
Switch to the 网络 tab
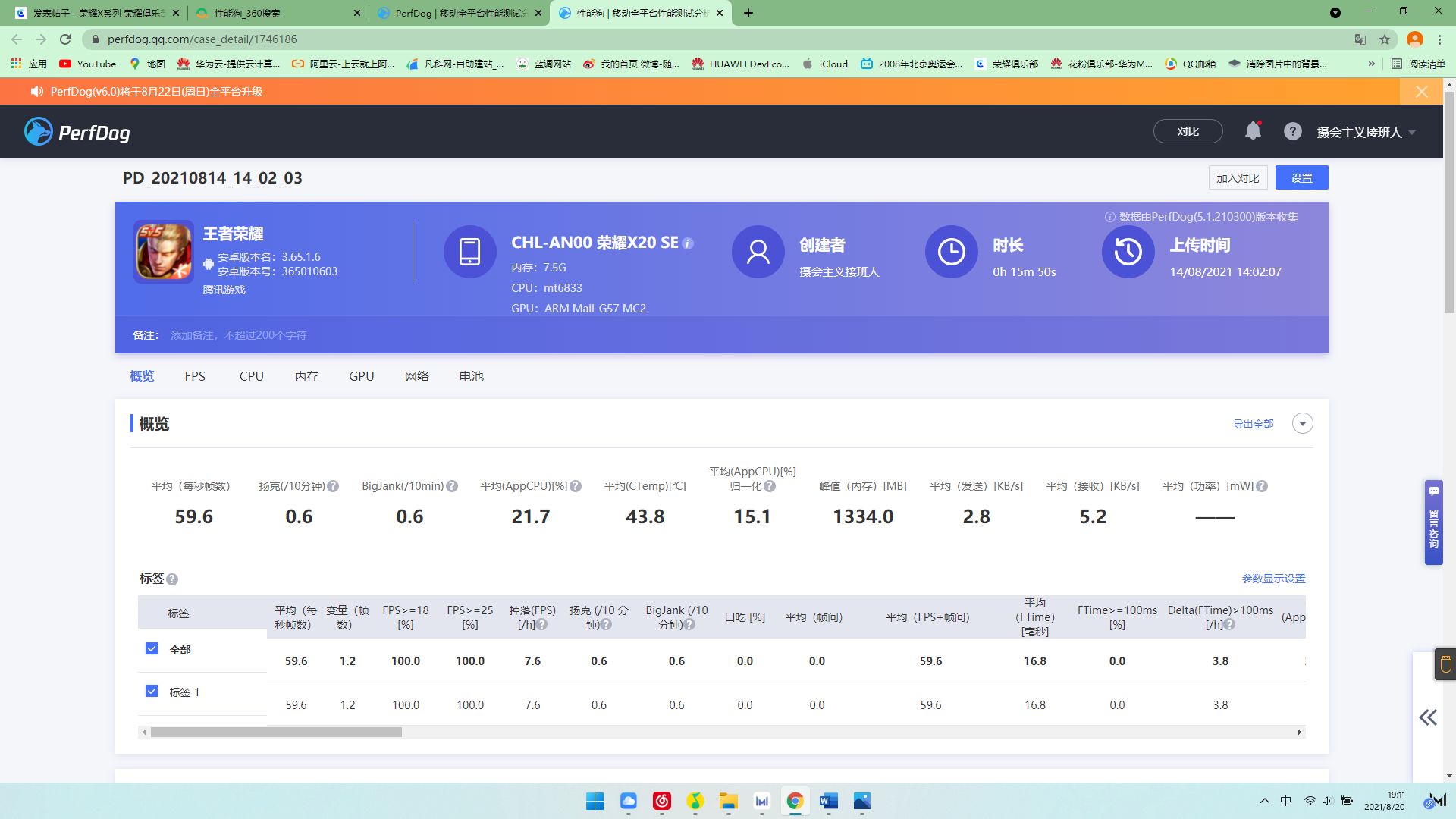417,376
